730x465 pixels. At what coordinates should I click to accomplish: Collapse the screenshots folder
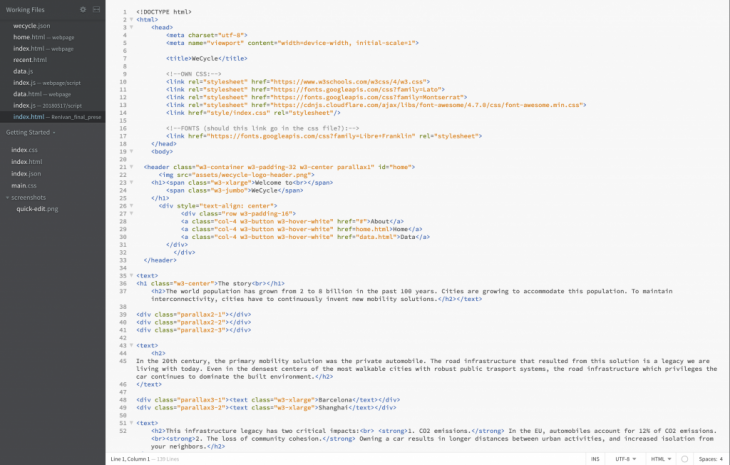pos(7,197)
